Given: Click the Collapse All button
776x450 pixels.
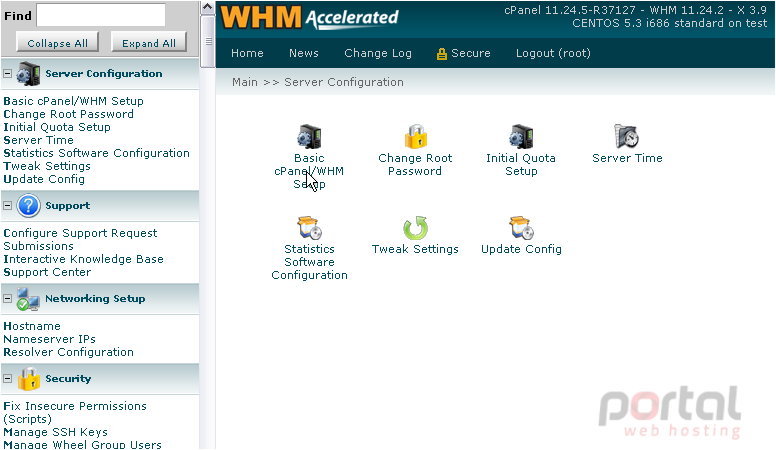Looking at the screenshot, I should coord(57,43).
